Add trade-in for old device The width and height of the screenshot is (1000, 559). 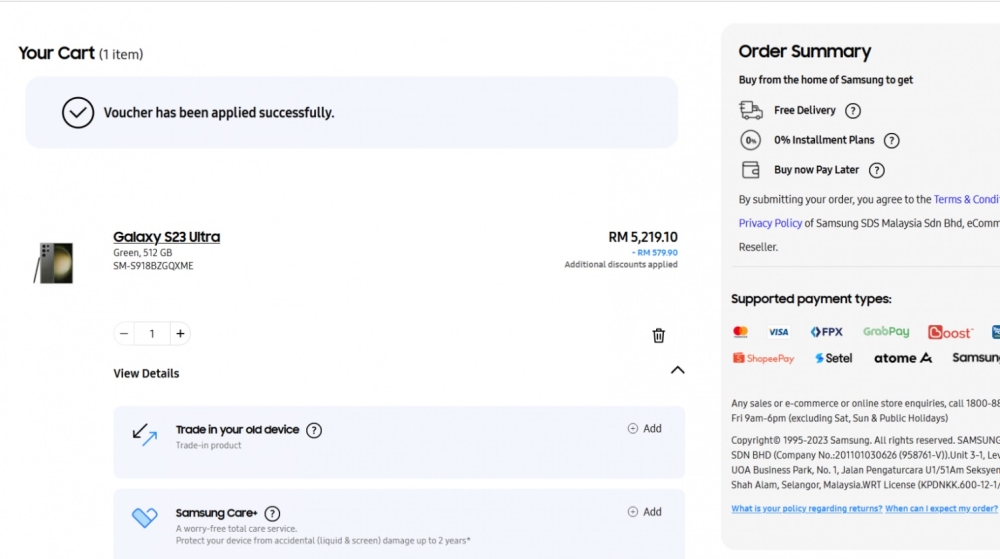645,428
